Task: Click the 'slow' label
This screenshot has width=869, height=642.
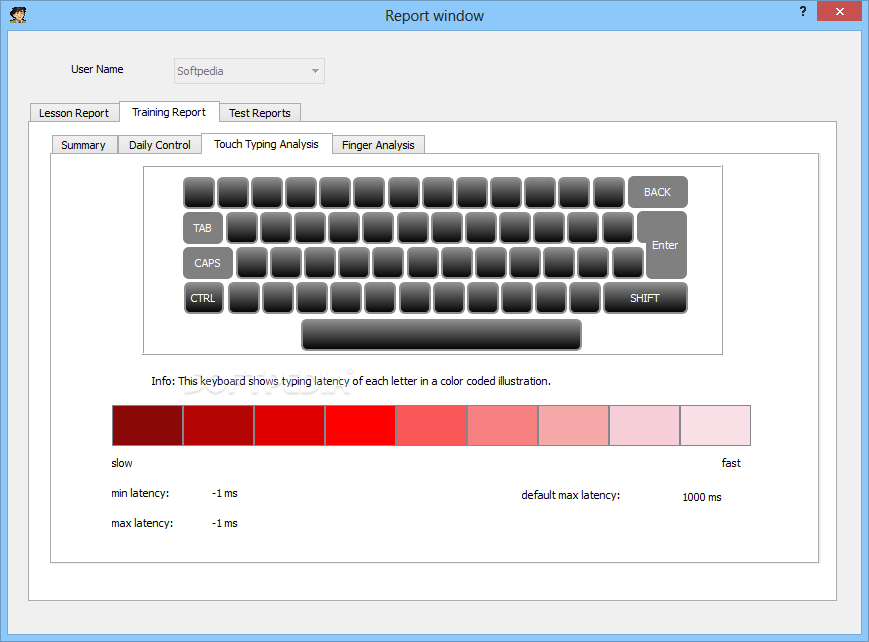Action: pyautogui.click(x=122, y=463)
